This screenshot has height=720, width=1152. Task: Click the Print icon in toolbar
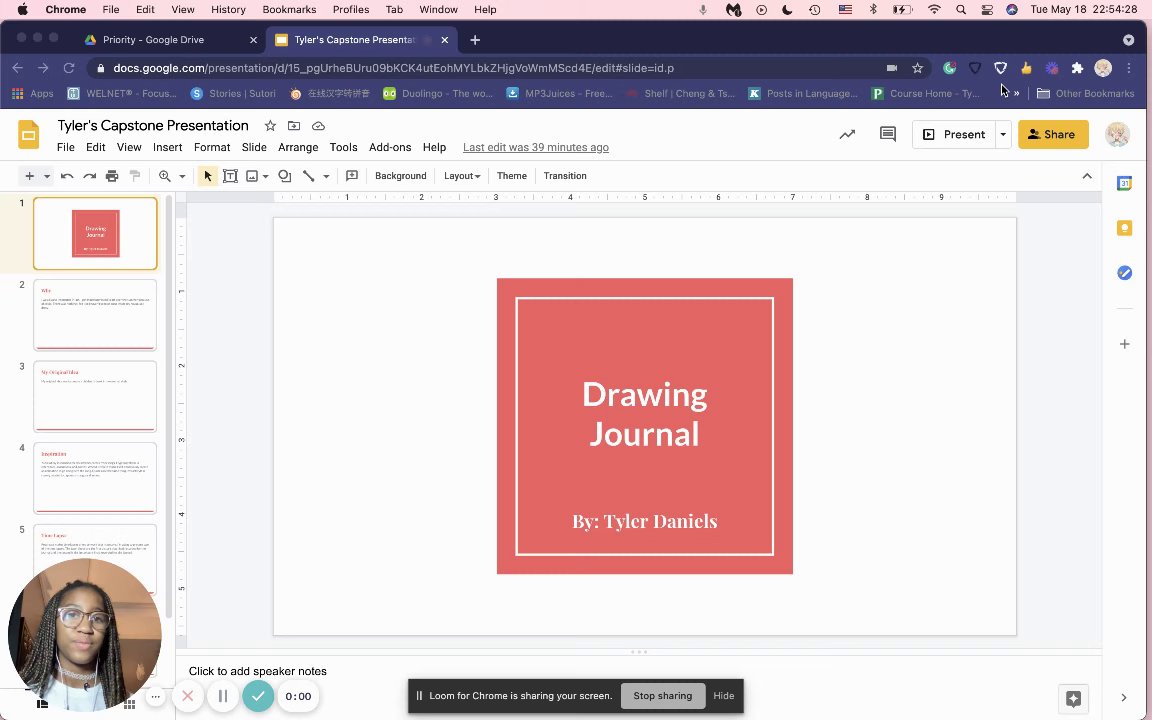112,176
